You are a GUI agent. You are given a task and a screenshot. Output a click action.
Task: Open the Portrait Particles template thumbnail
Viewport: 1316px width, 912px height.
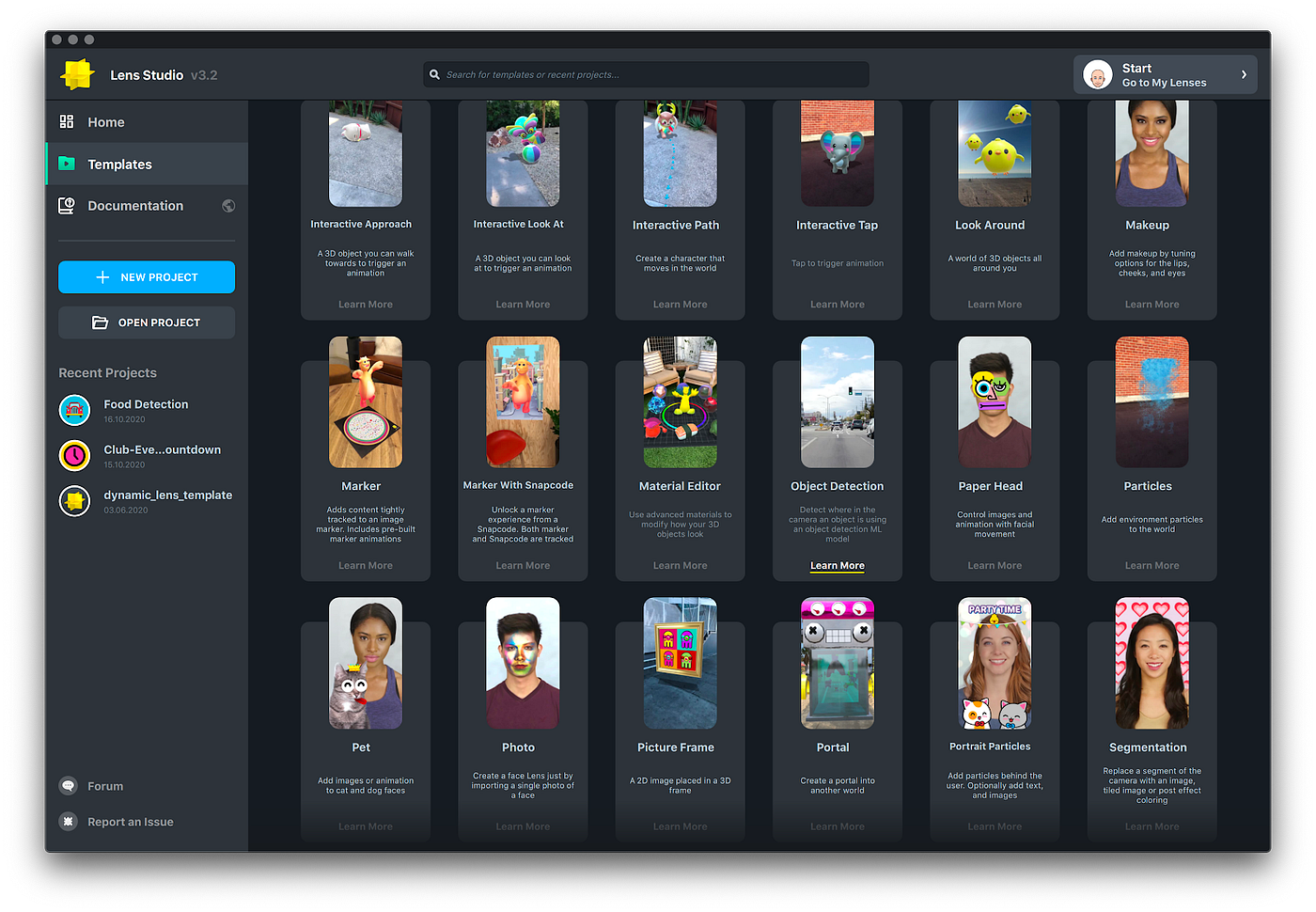[x=995, y=663]
